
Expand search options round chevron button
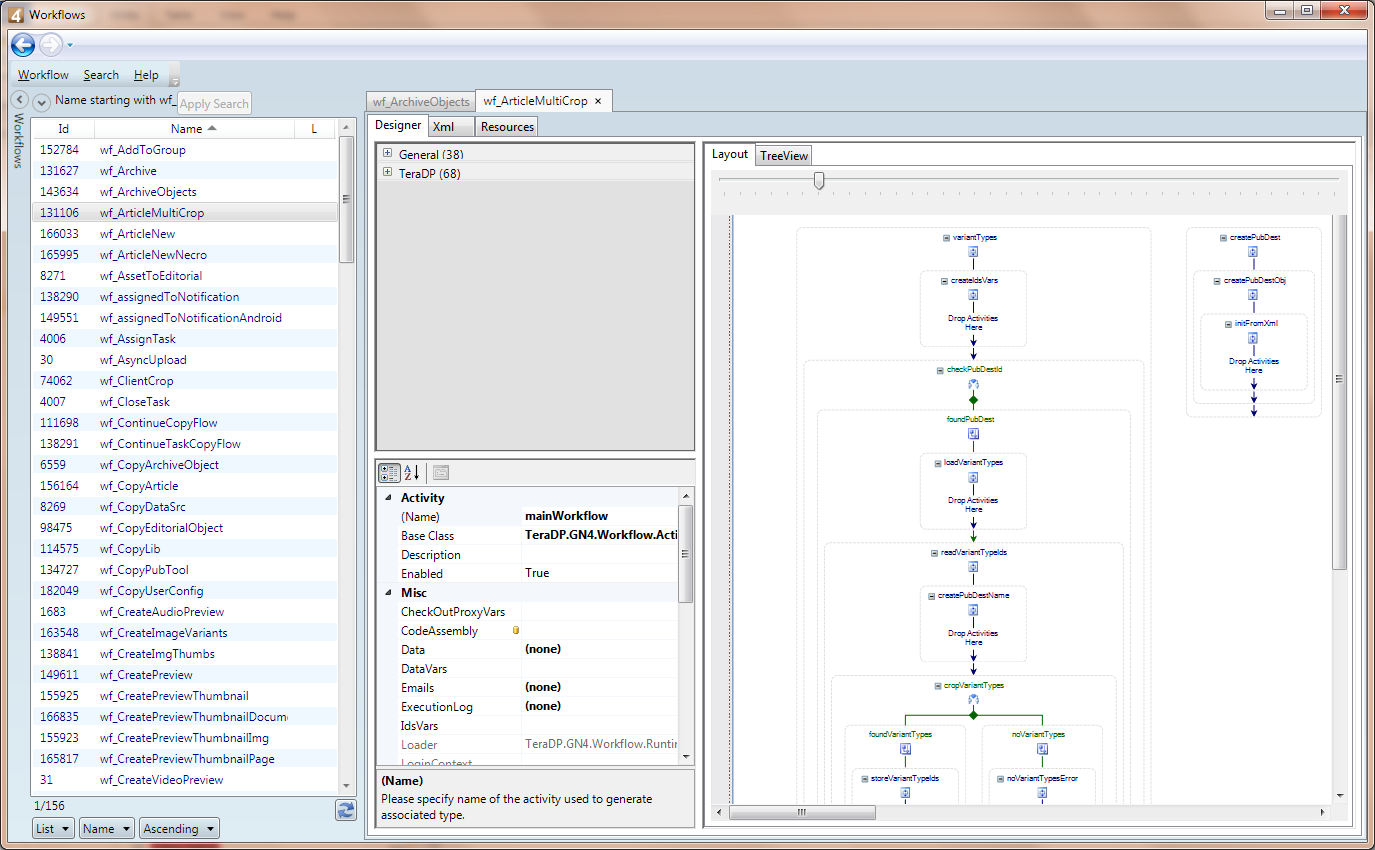pos(42,102)
